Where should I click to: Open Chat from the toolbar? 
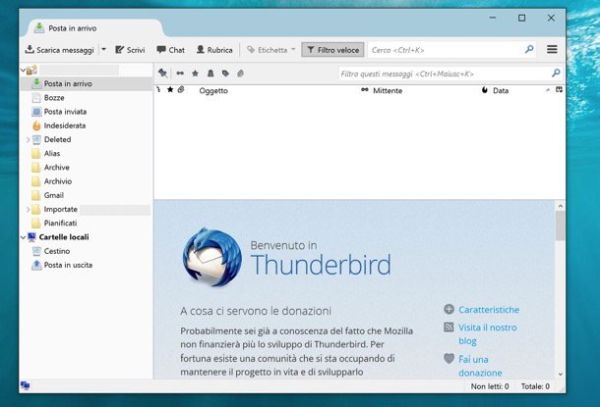171,49
